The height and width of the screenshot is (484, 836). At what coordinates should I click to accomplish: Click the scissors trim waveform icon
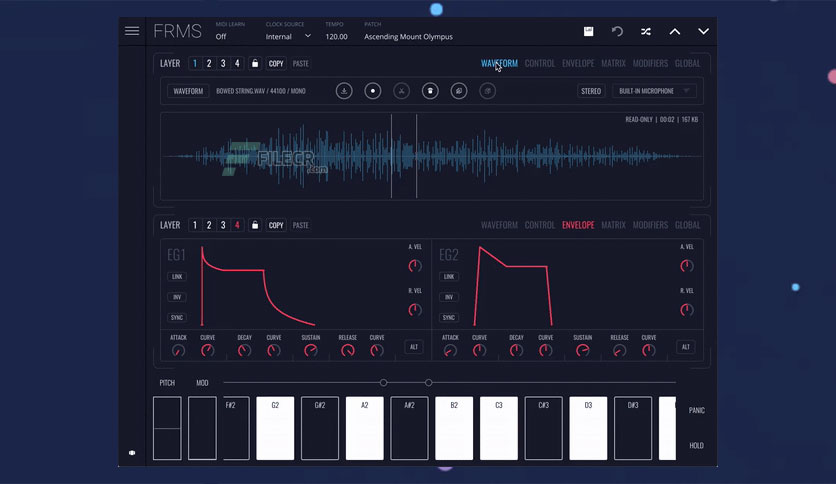pyautogui.click(x=401, y=91)
